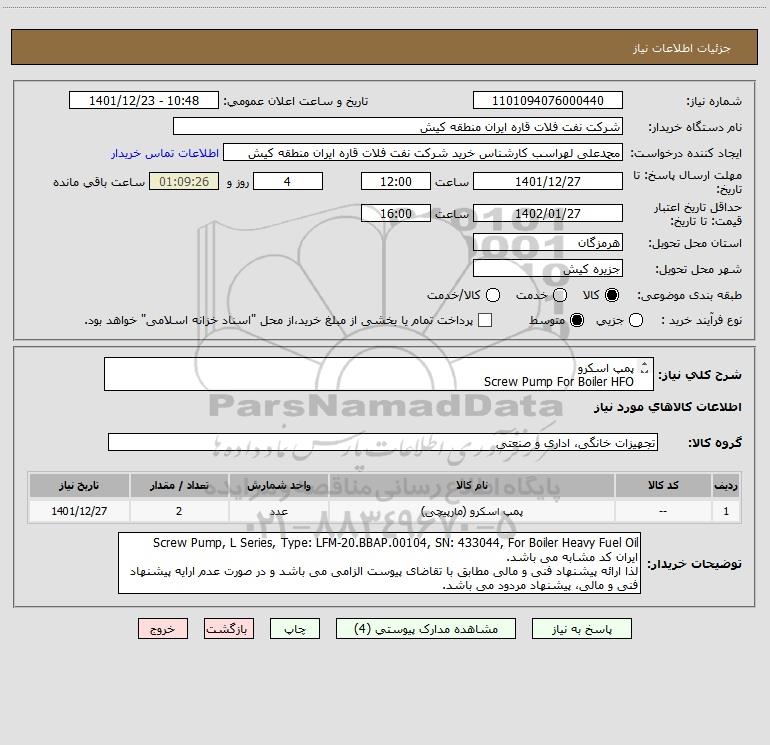Click the item name cell پمپ اسکرو (مارپیچی)
Screen dimensions: 770x745
(x=471, y=511)
